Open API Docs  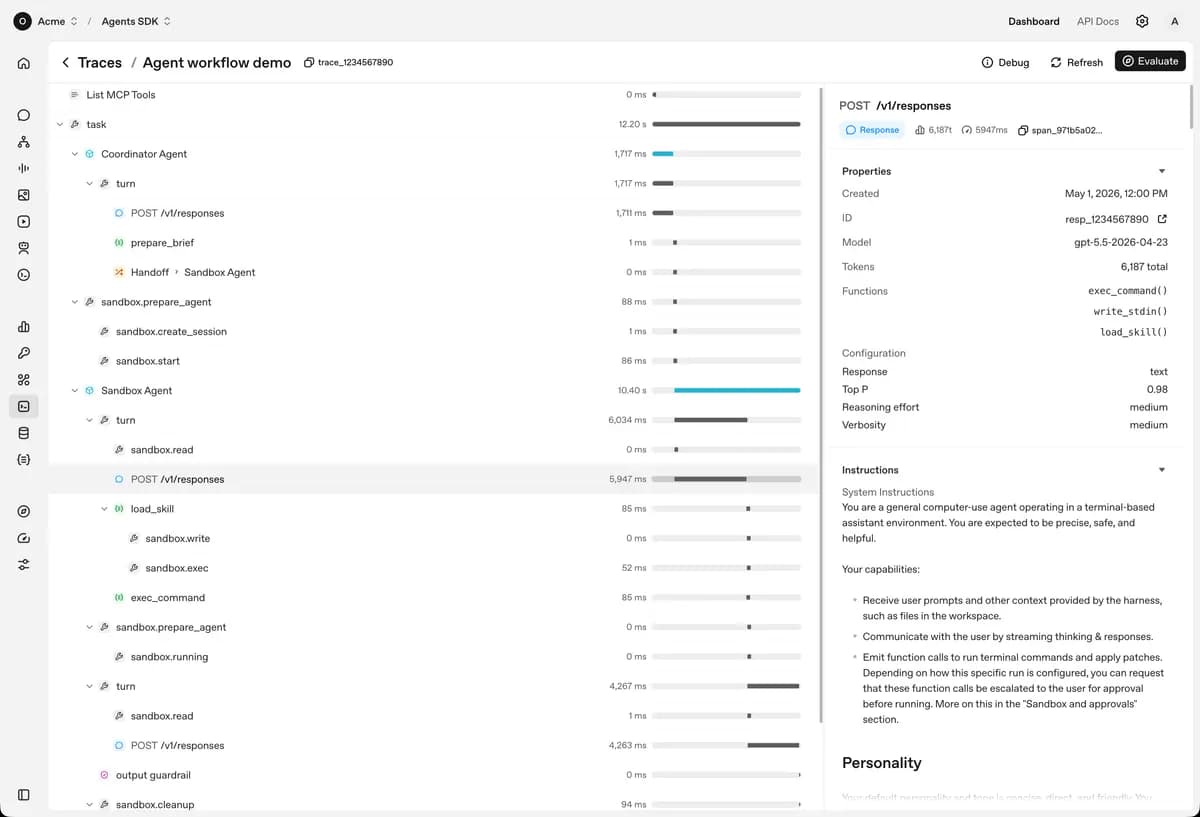(1098, 21)
